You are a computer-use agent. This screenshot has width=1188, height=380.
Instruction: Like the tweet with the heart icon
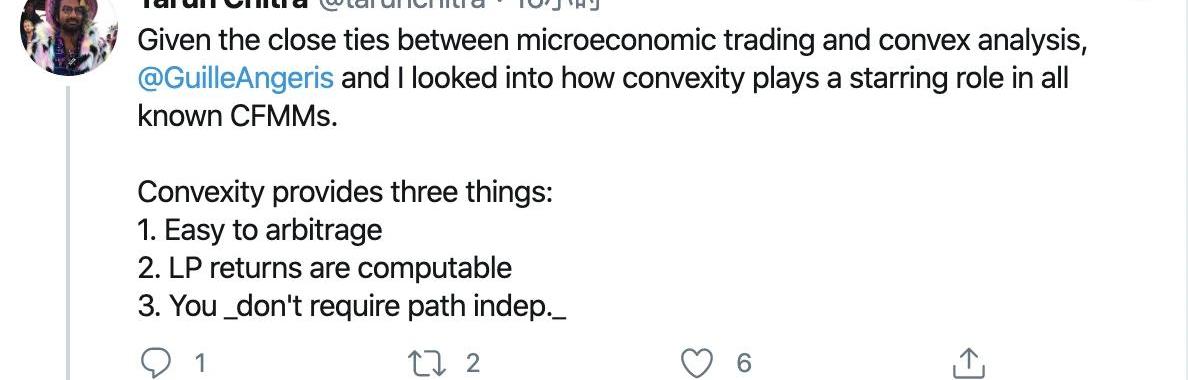click(699, 363)
